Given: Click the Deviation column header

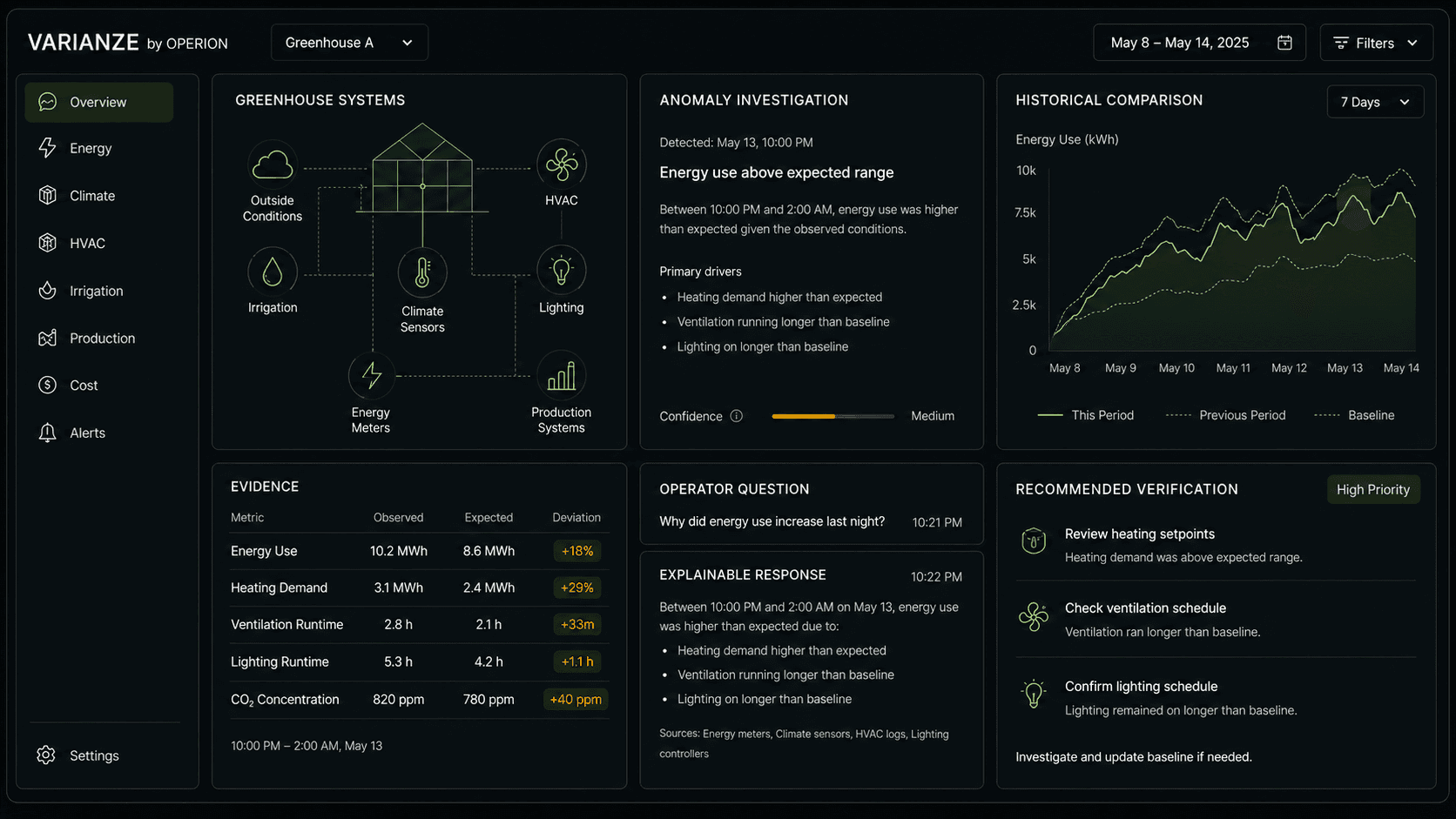Looking at the screenshot, I should (x=576, y=517).
